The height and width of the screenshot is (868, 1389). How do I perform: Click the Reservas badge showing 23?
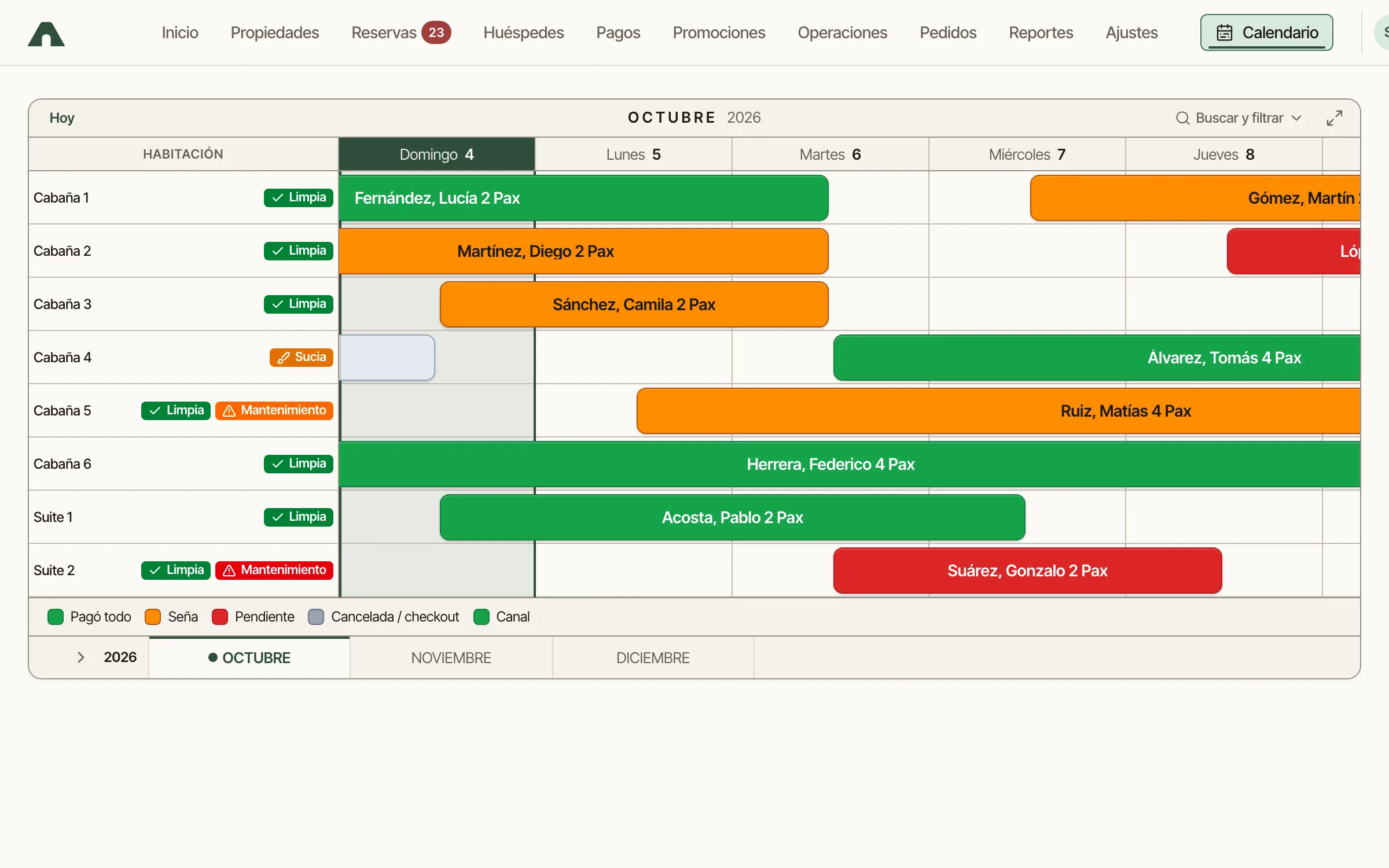coord(436,32)
